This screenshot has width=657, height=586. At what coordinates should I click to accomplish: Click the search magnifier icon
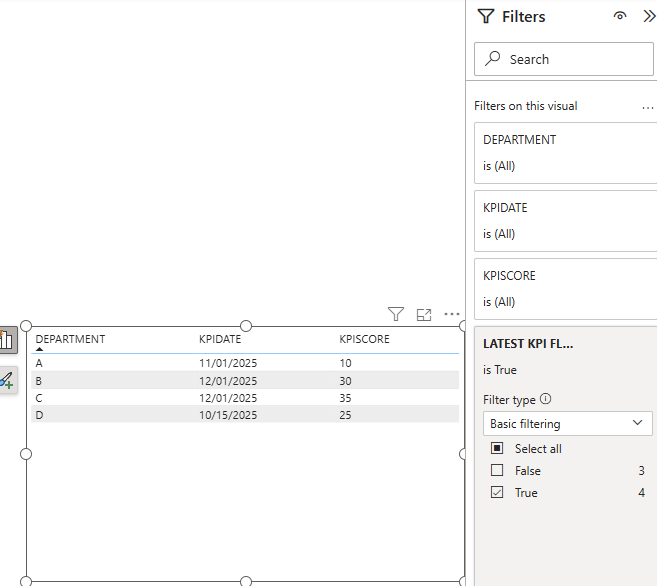point(493,59)
